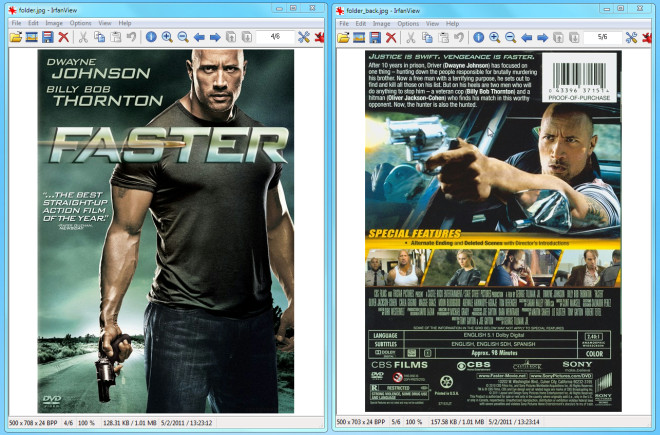
Task: Paste icon in folder.jpg window toolbar
Action: [115, 37]
